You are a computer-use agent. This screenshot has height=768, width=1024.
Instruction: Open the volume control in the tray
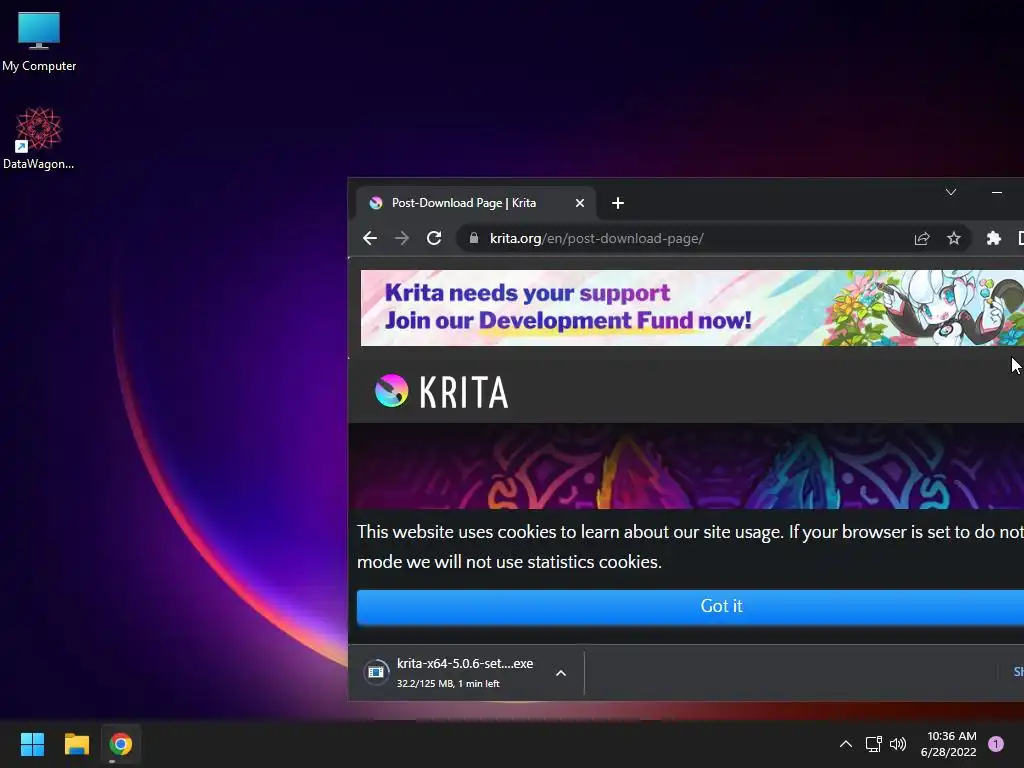click(898, 744)
